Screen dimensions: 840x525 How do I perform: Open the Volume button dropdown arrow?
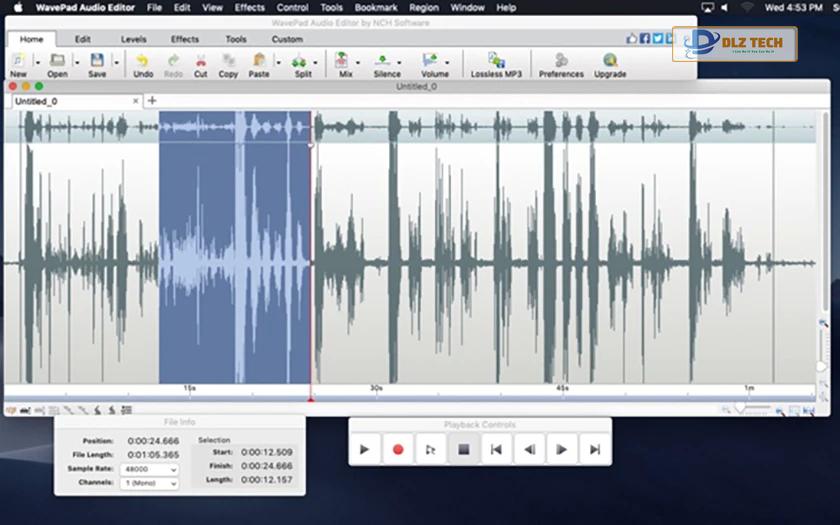pos(447,62)
